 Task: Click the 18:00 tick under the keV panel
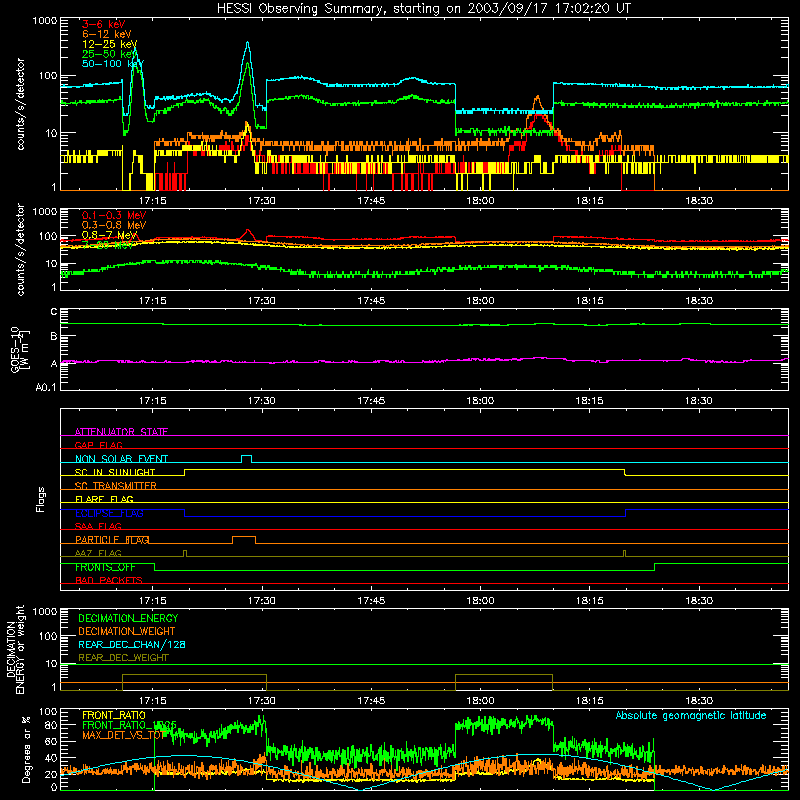pos(480,201)
